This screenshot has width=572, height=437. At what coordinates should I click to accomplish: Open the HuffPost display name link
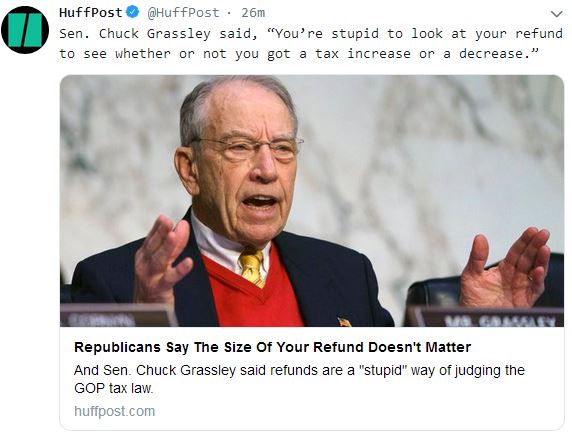coord(91,12)
